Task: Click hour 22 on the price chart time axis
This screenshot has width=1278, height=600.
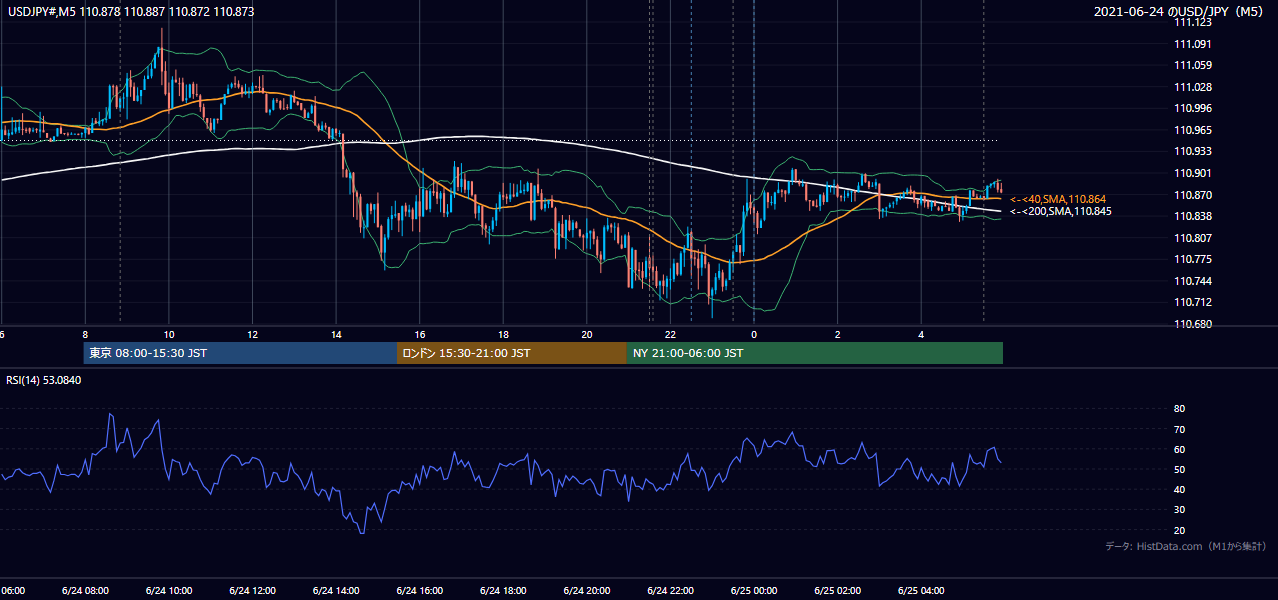Action: coord(670,335)
